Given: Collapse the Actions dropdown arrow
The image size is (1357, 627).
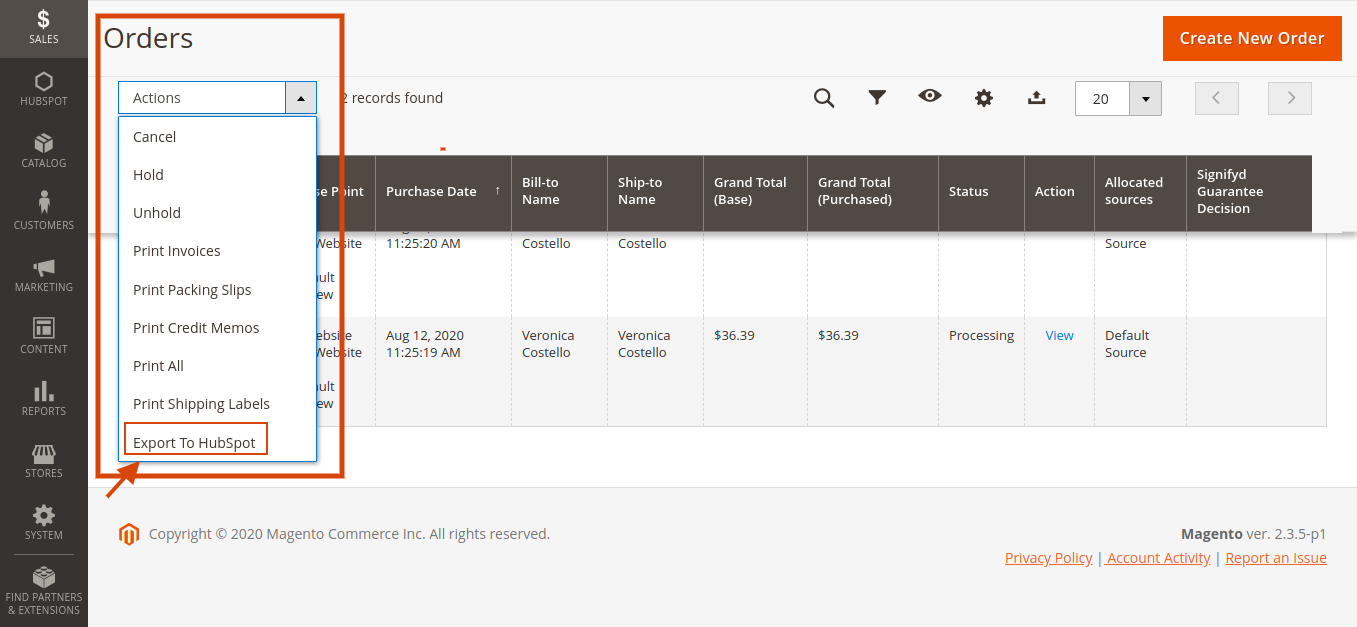Looking at the screenshot, I should coord(301,98).
